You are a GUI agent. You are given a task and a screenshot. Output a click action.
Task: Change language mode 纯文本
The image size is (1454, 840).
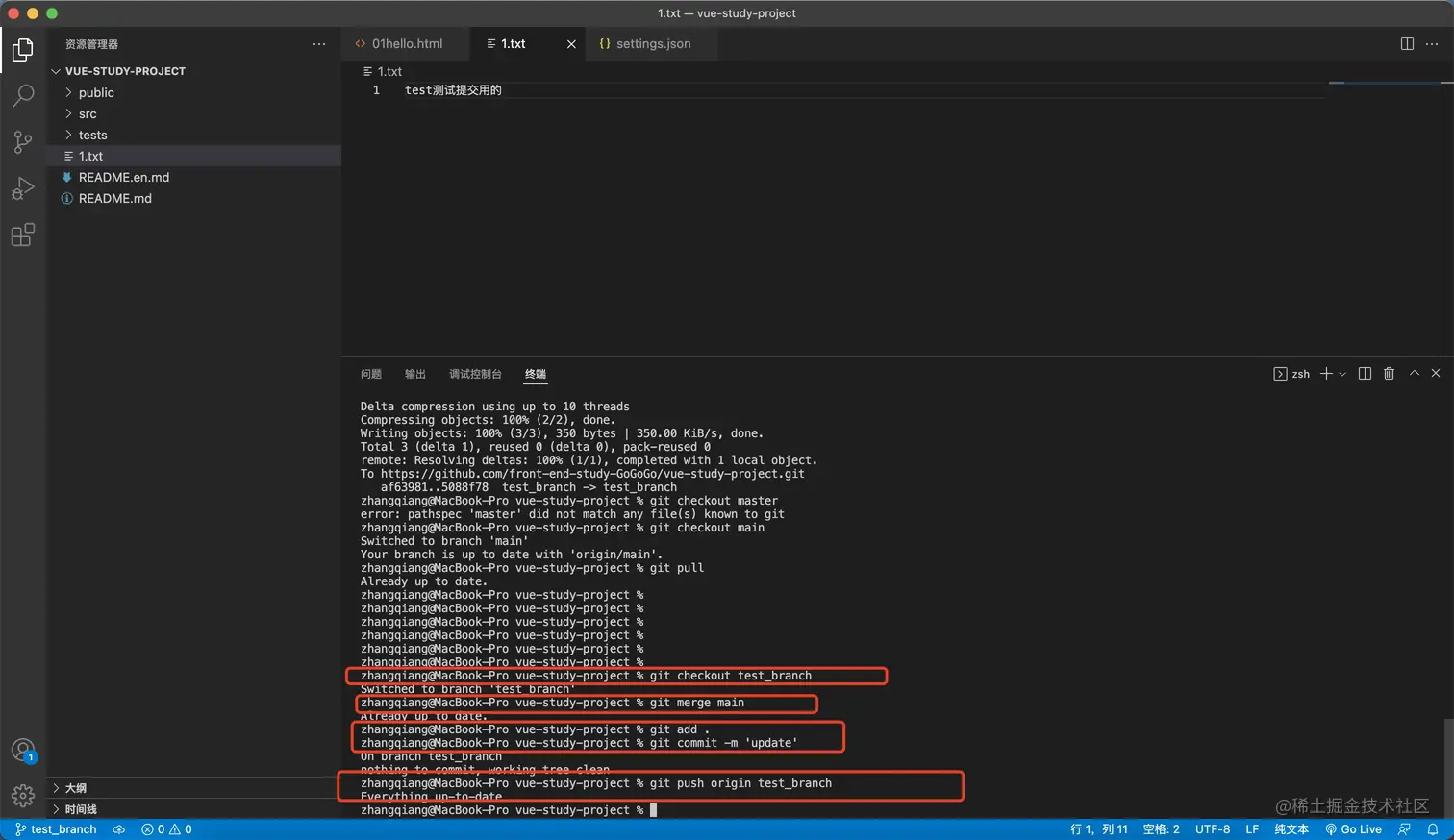click(1291, 829)
